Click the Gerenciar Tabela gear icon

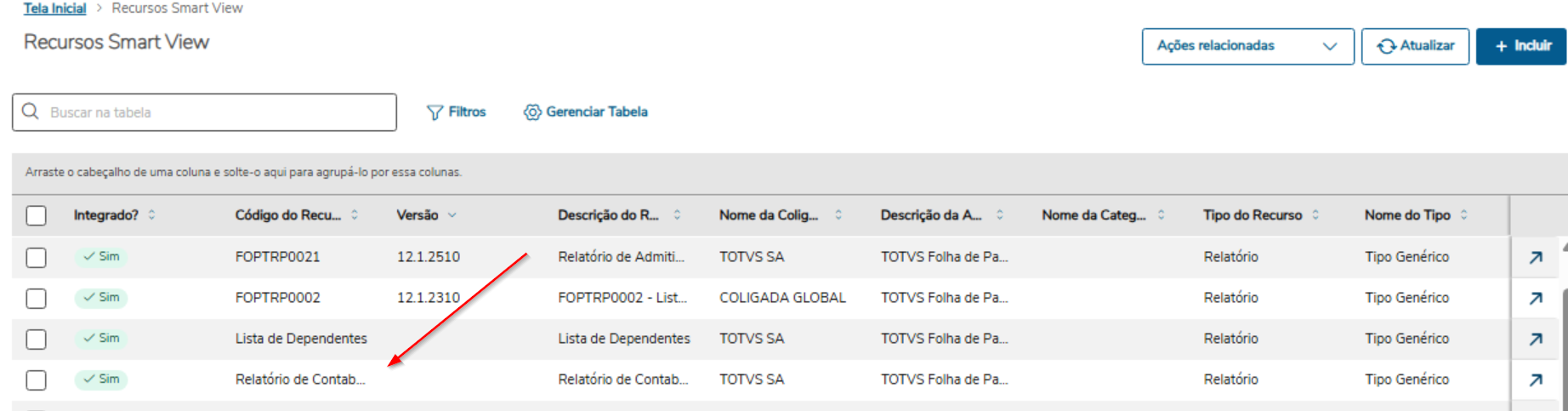[x=532, y=112]
